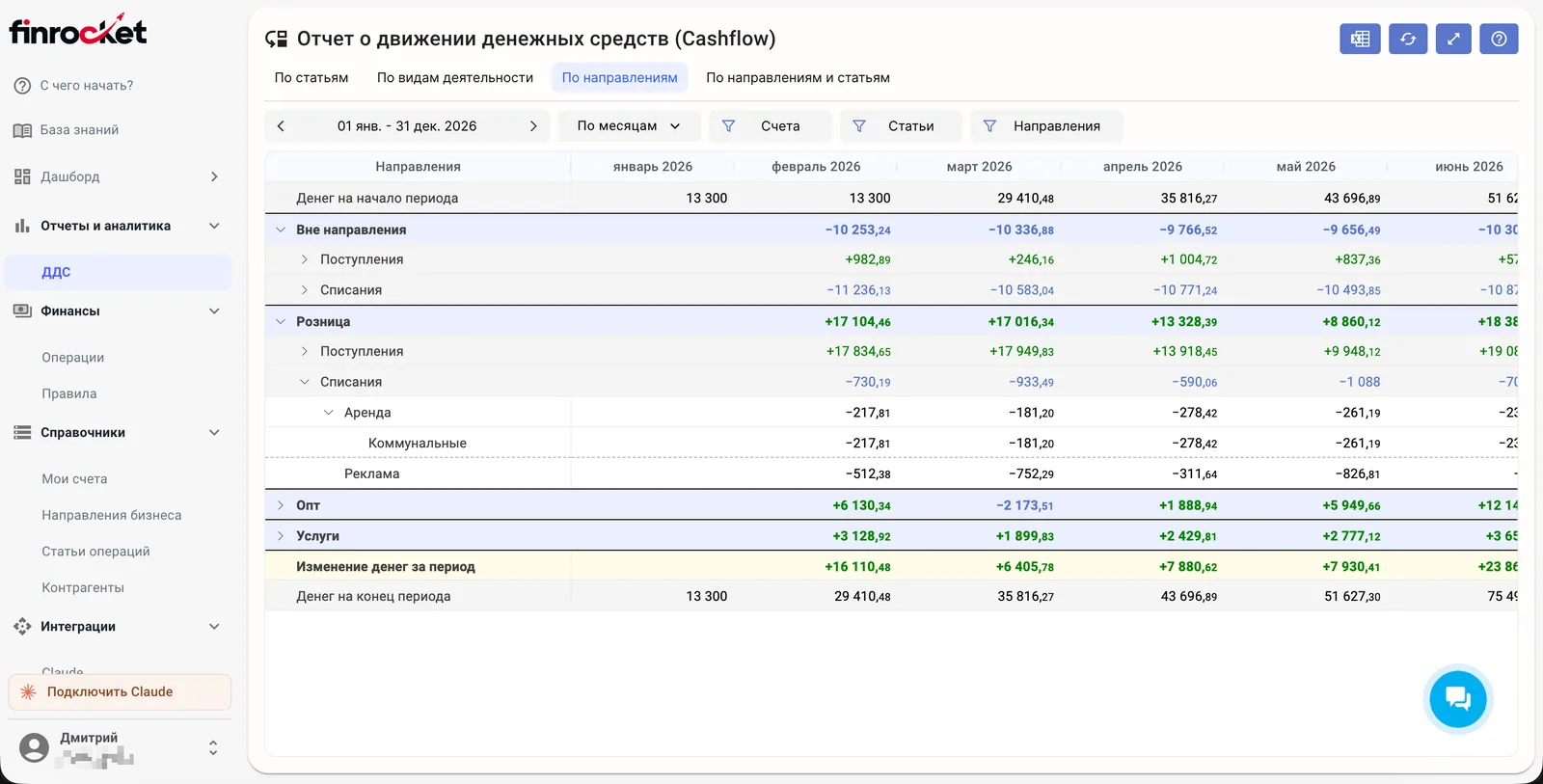Go to the previous date period

[x=281, y=126]
